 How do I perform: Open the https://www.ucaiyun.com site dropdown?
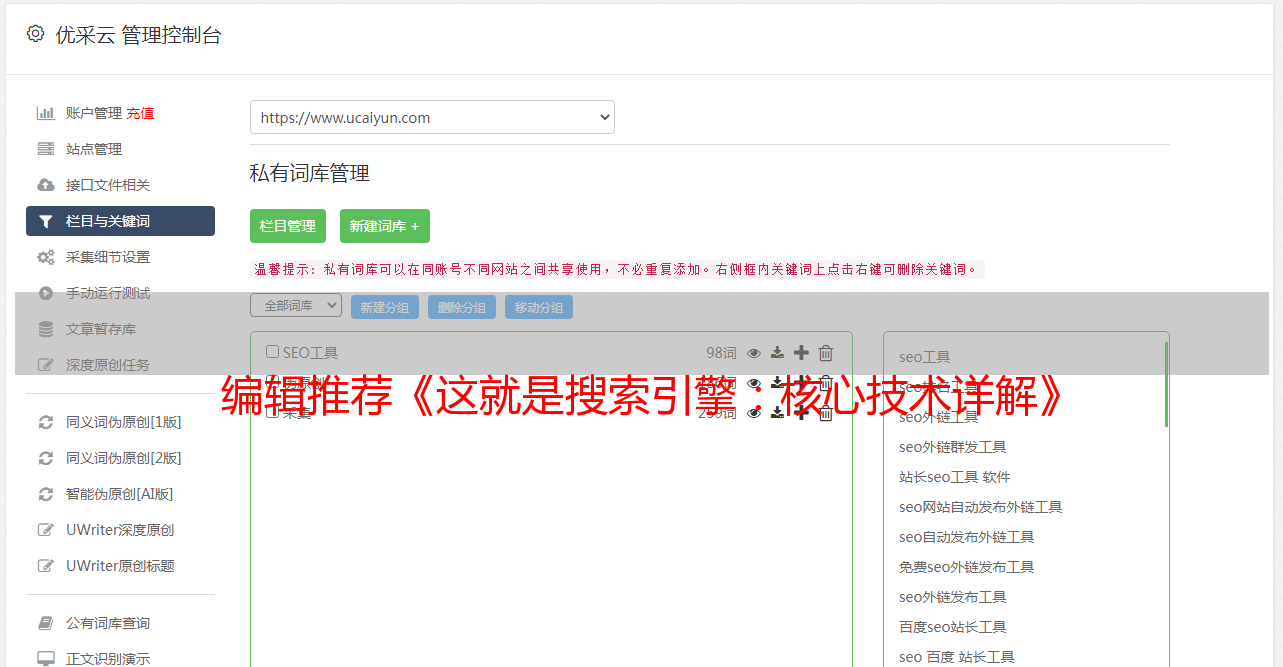tap(432, 117)
